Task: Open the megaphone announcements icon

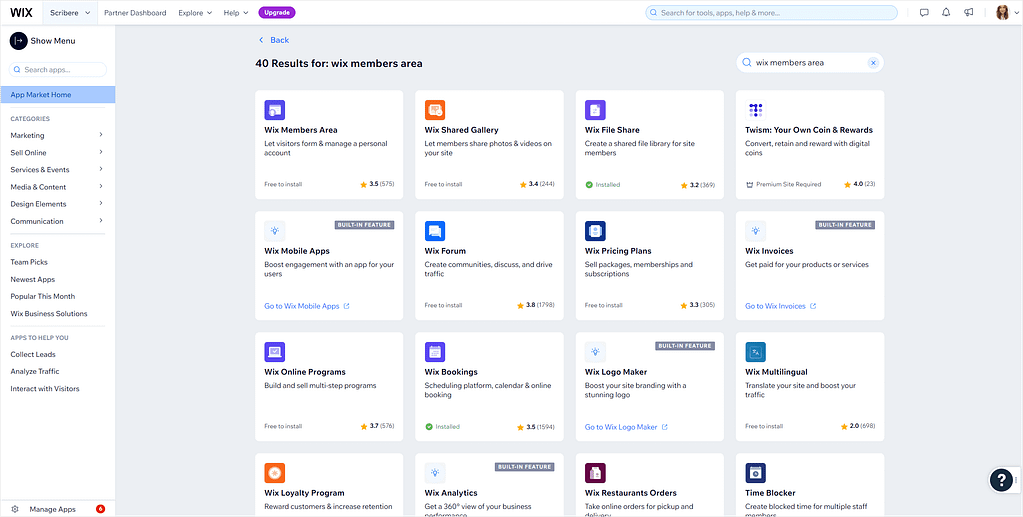Action: tap(969, 12)
